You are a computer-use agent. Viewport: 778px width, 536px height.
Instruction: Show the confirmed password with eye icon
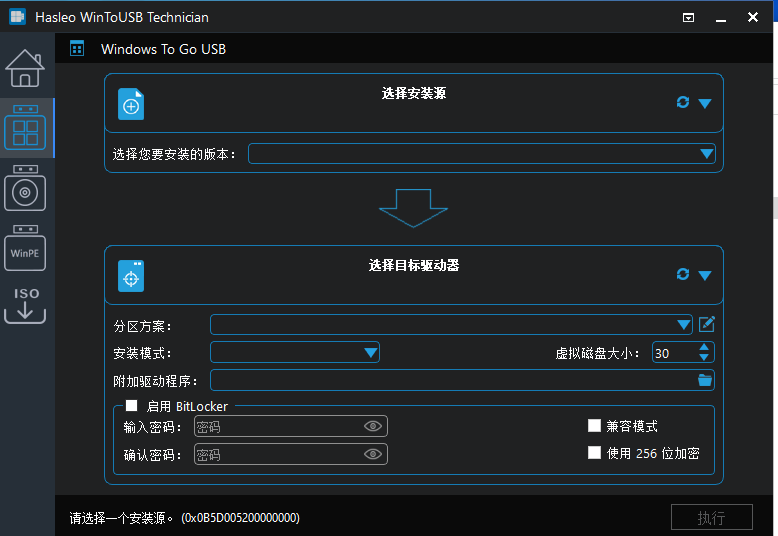coord(373,454)
